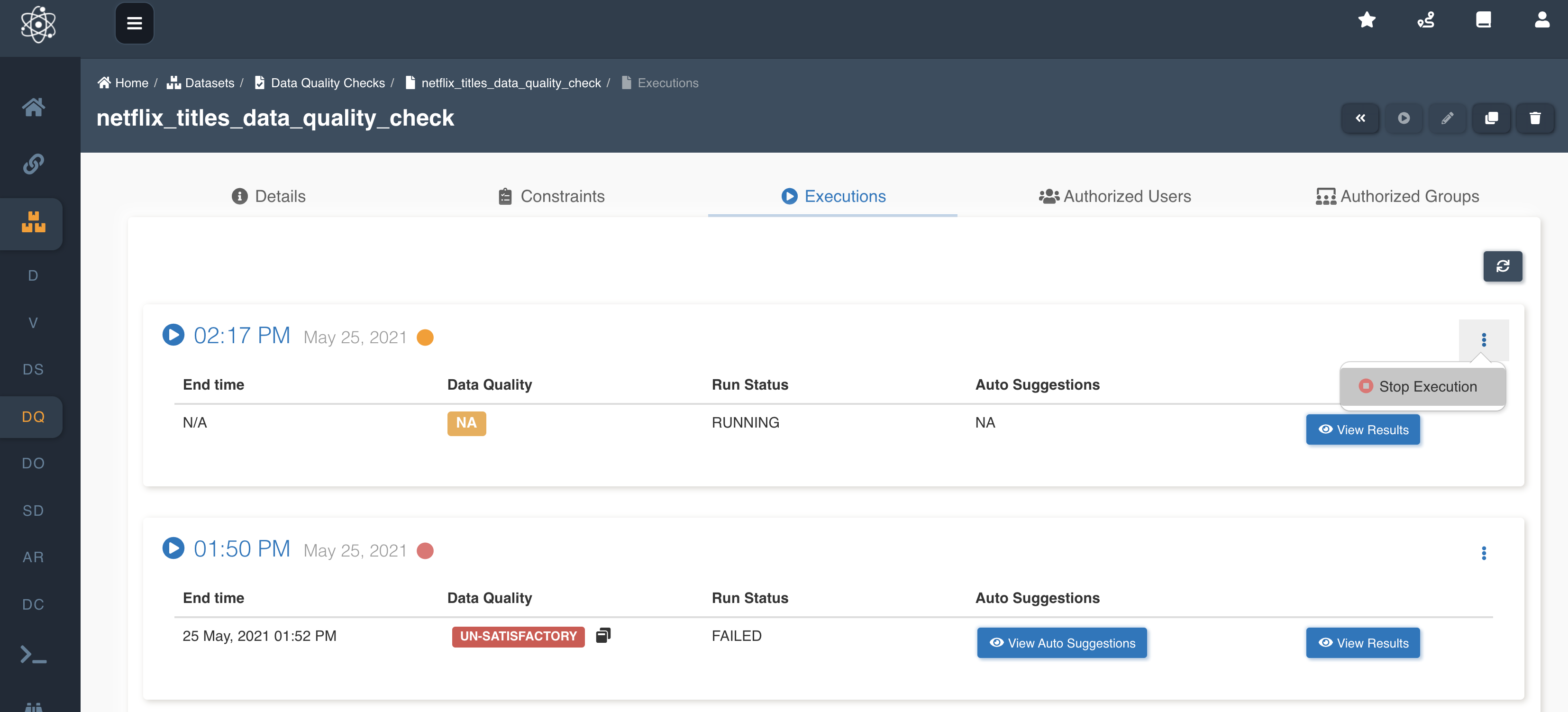Duplicate the check using copy icon
1568x712 pixels.
point(1491,118)
